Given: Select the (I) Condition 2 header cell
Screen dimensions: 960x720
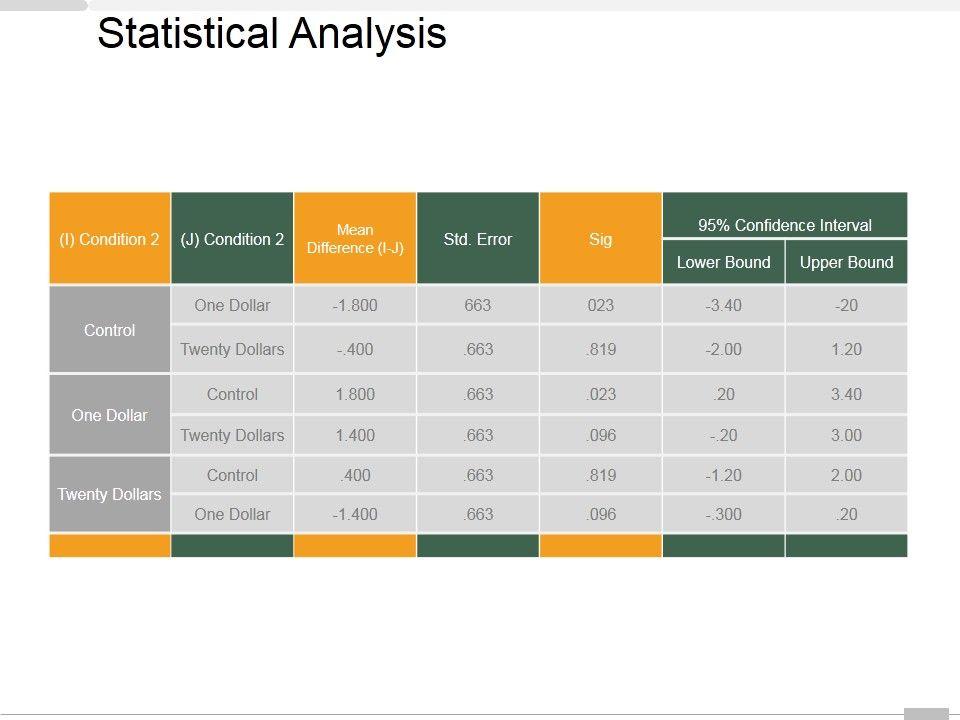Looking at the screenshot, I should 110,239.
